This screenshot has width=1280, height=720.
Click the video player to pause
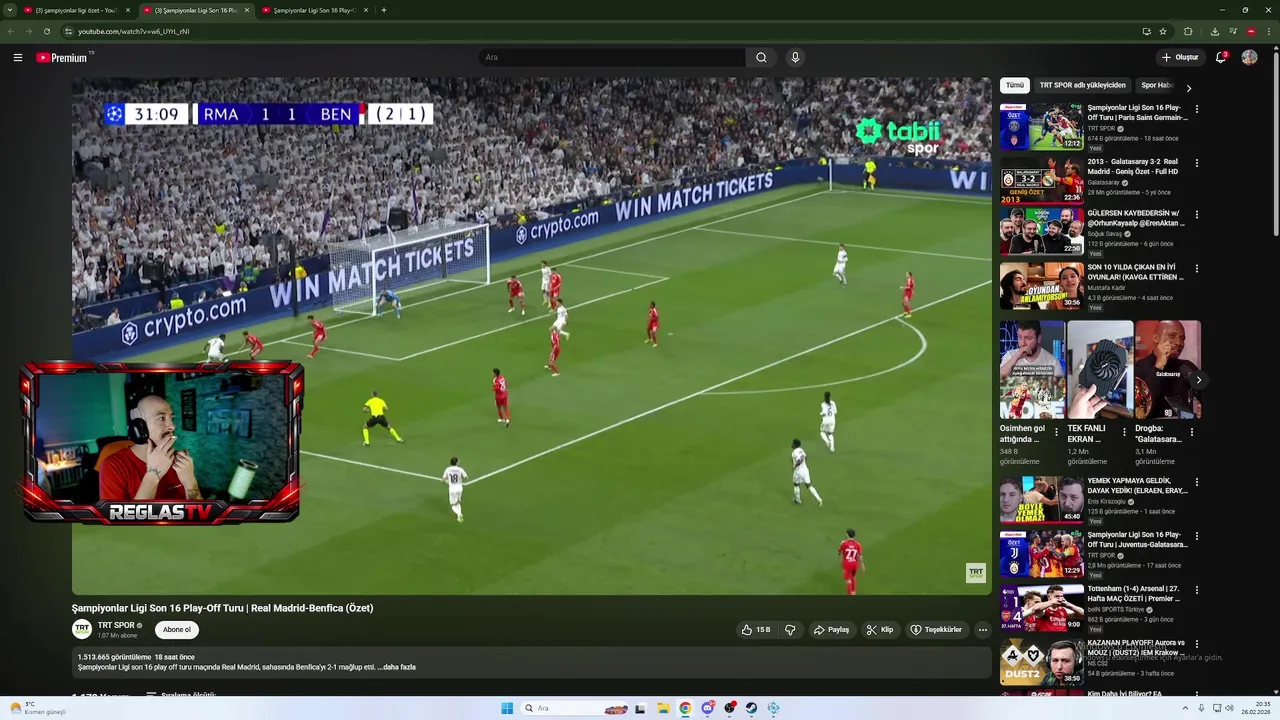pyautogui.click(x=531, y=336)
